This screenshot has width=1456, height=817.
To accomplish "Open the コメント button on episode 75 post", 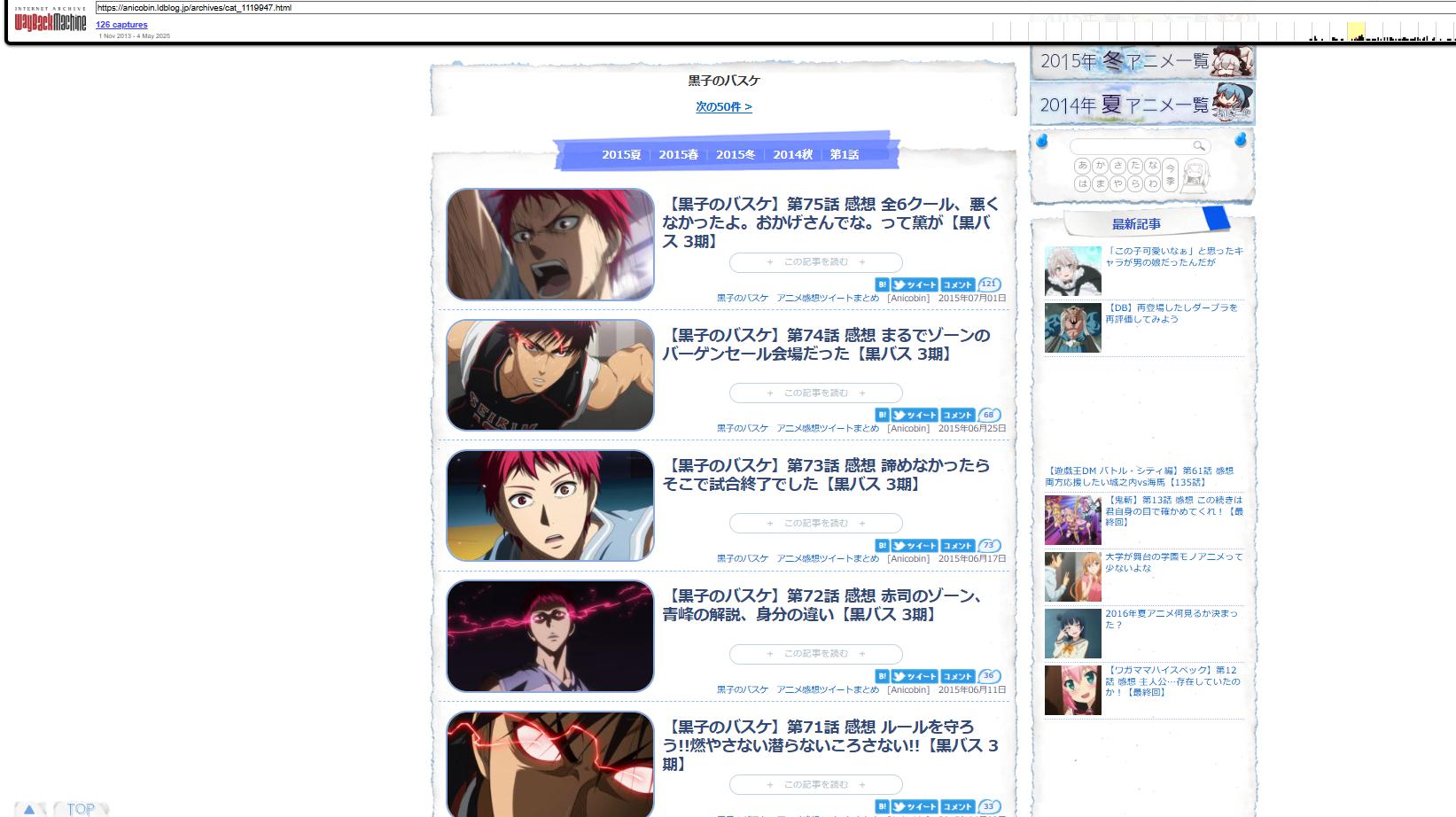I will (957, 284).
